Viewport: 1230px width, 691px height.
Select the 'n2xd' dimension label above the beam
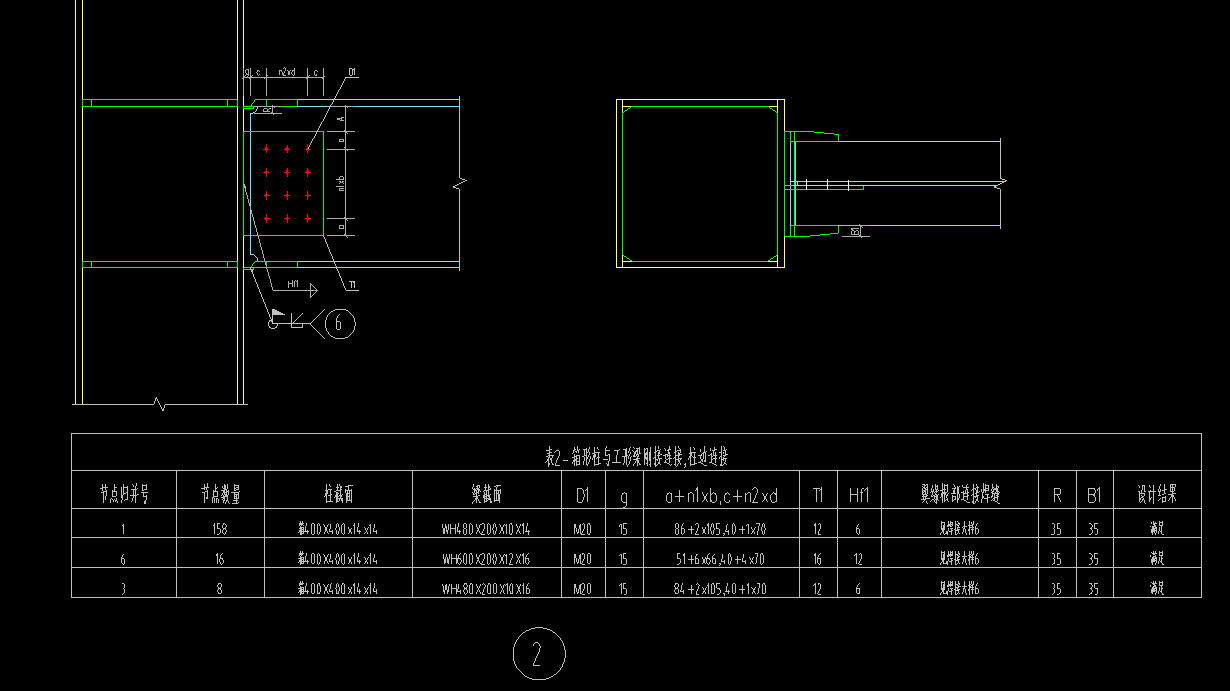coord(286,72)
